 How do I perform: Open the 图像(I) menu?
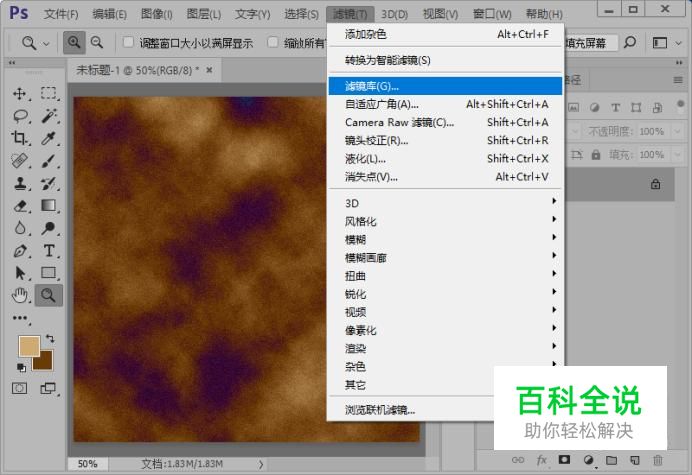(156, 14)
